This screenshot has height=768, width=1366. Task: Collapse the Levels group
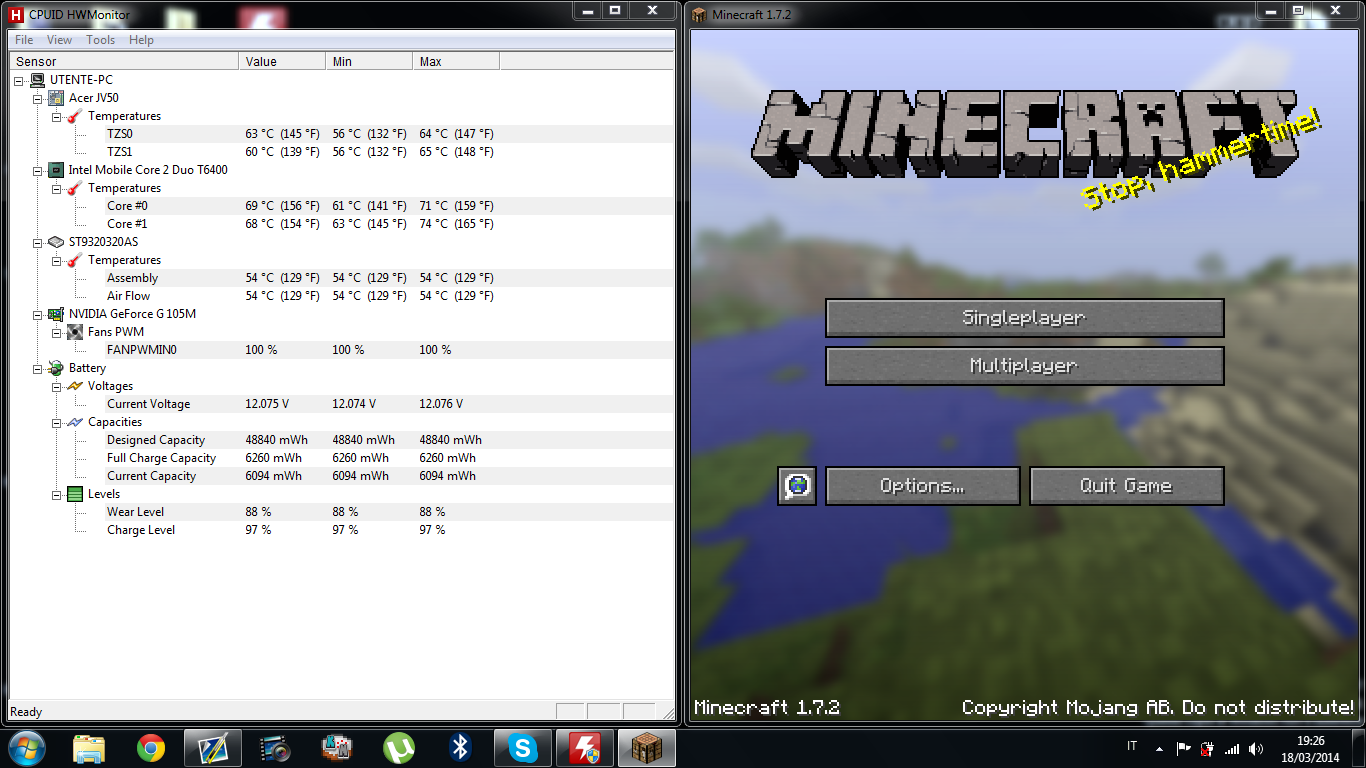pos(57,494)
